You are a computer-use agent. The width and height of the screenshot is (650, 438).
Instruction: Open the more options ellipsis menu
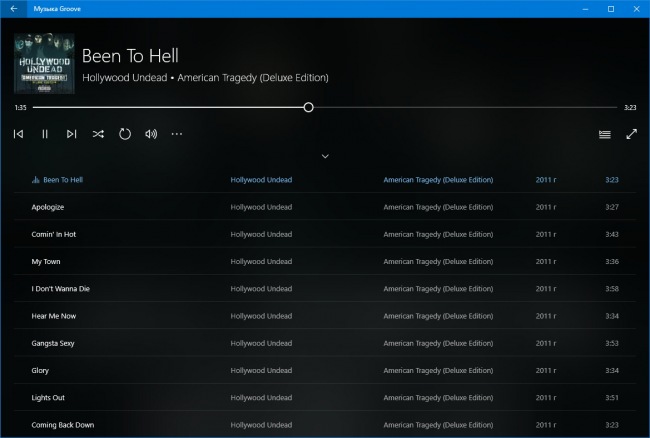(x=177, y=134)
